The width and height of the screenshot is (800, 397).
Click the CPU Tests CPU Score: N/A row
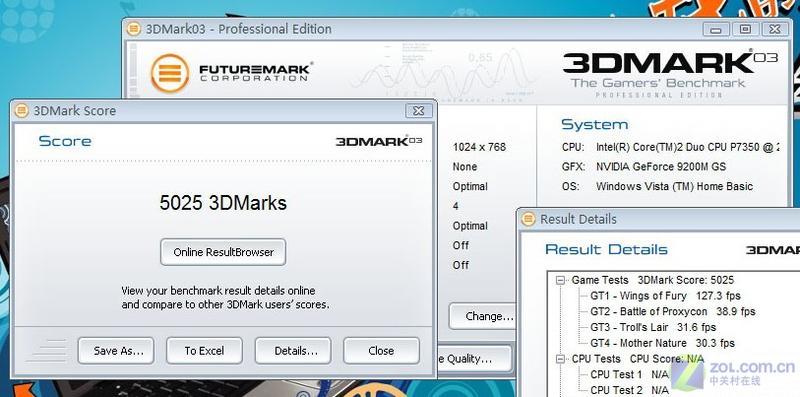637,359
